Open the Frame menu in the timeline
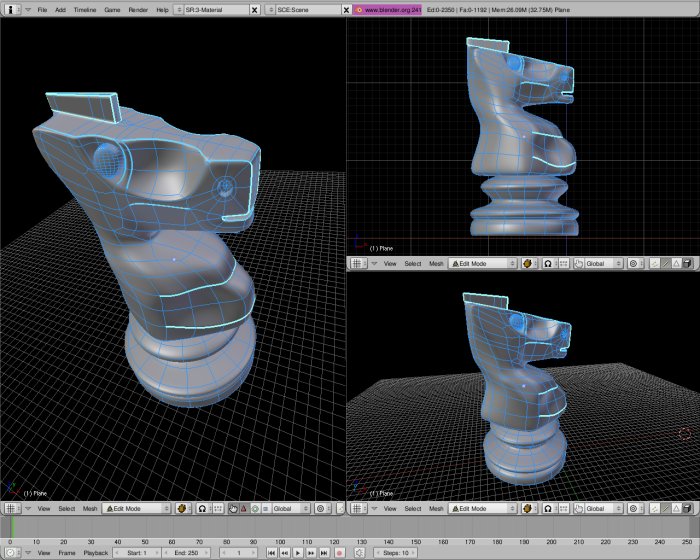The width and height of the screenshot is (700, 560). (67, 553)
